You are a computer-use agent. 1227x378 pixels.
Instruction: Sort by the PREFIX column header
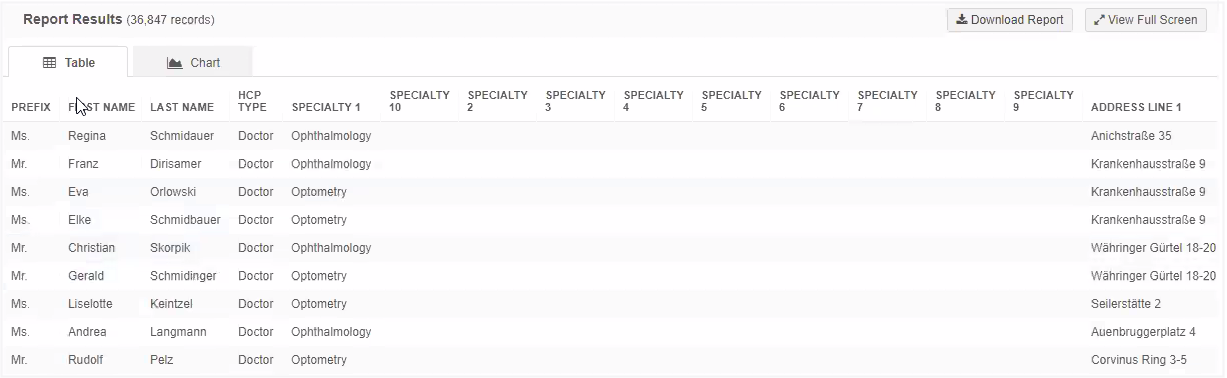[31, 107]
